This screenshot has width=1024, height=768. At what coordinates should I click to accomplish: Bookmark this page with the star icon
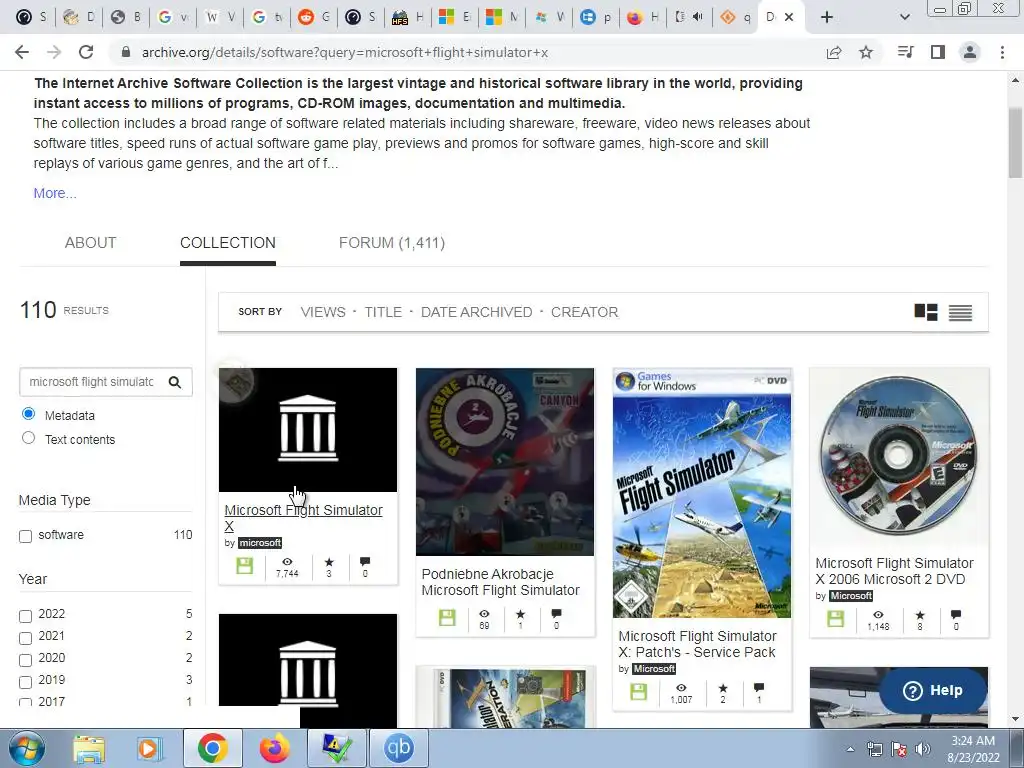[x=866, y=52]
